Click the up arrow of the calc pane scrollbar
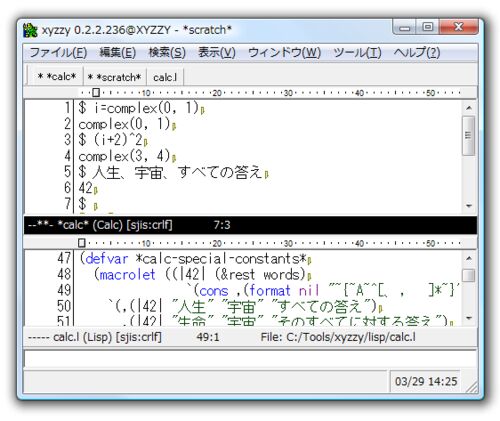Viewport: 500px width, 421px height. point(469,108)
